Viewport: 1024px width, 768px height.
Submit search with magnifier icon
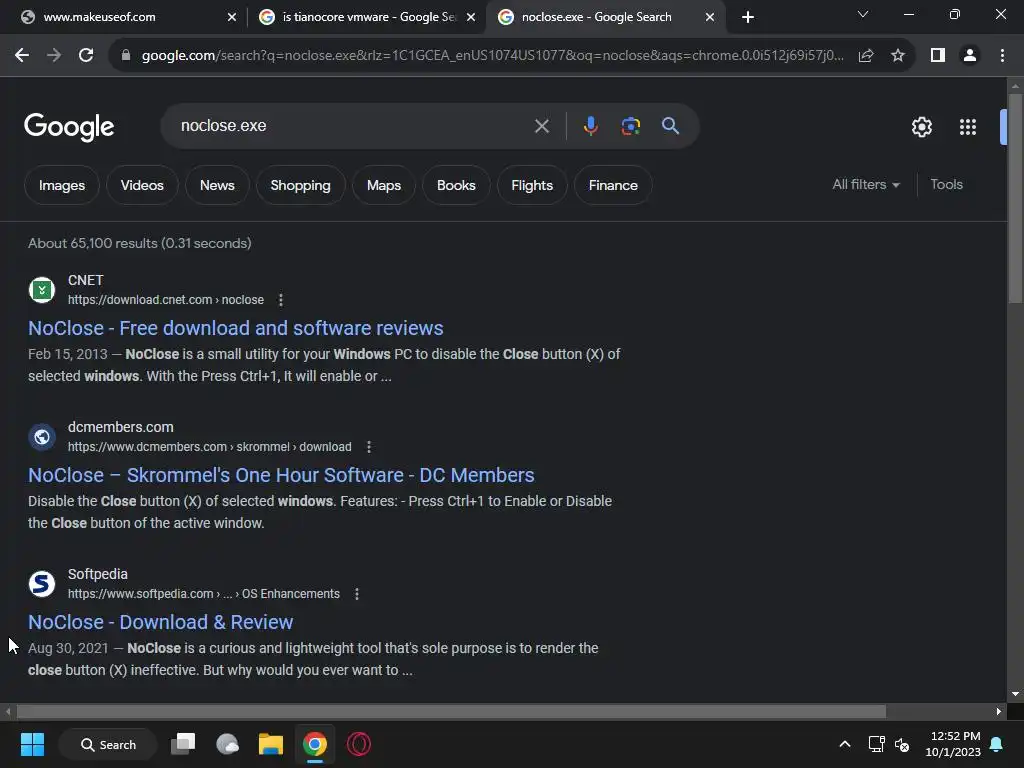671,126
